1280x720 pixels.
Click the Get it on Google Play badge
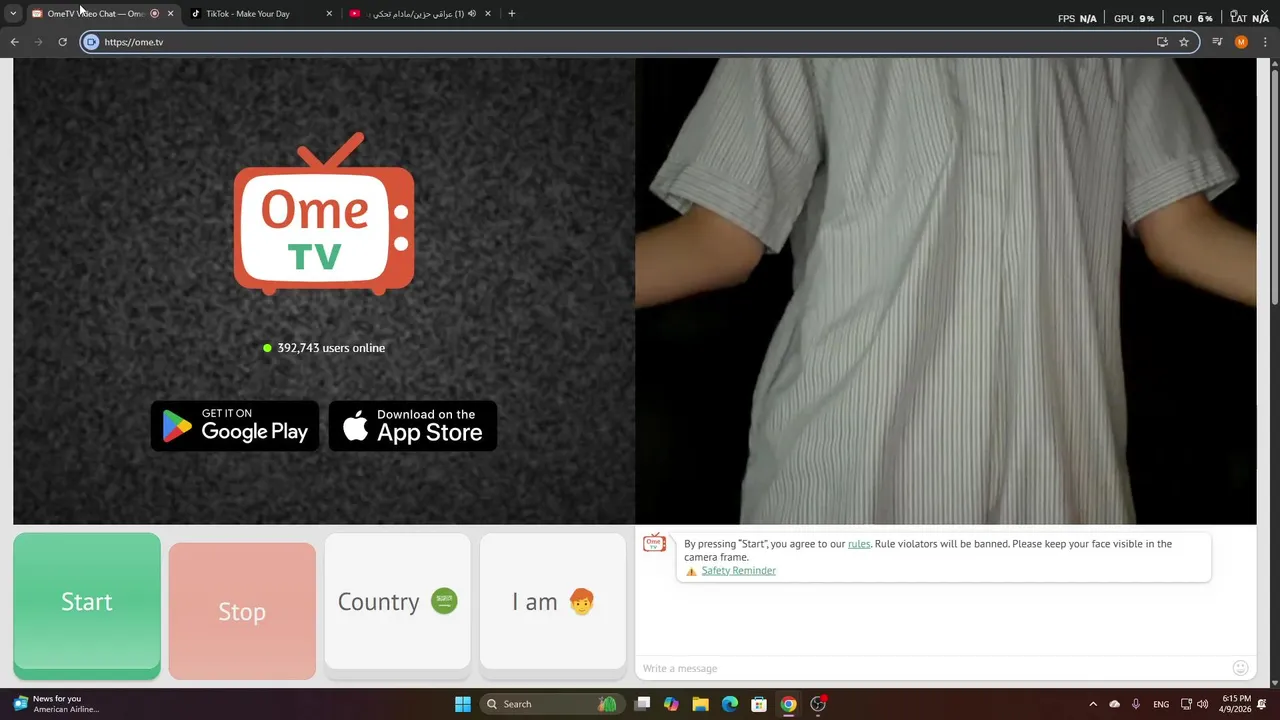click(235, 426)
